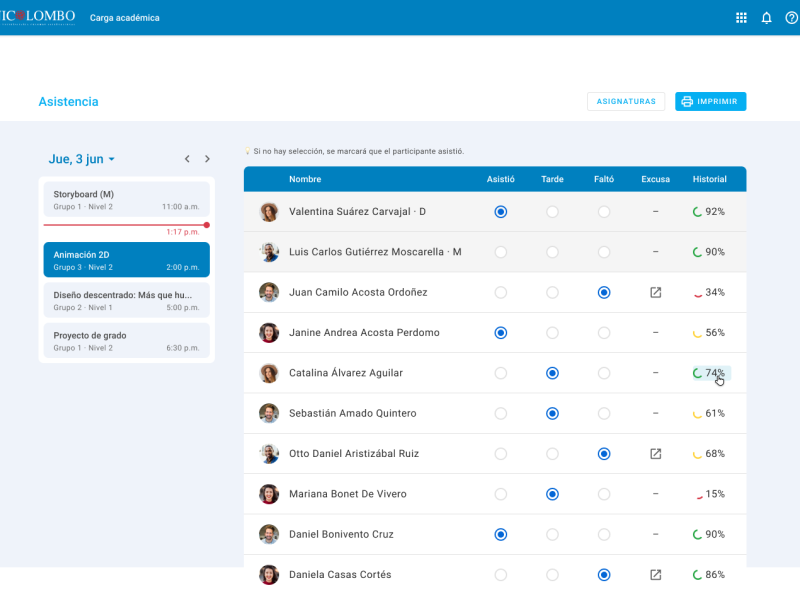Open Otto Daniel's excuse link icon
This screenshot has width=800, height=595.
(655, 453)
